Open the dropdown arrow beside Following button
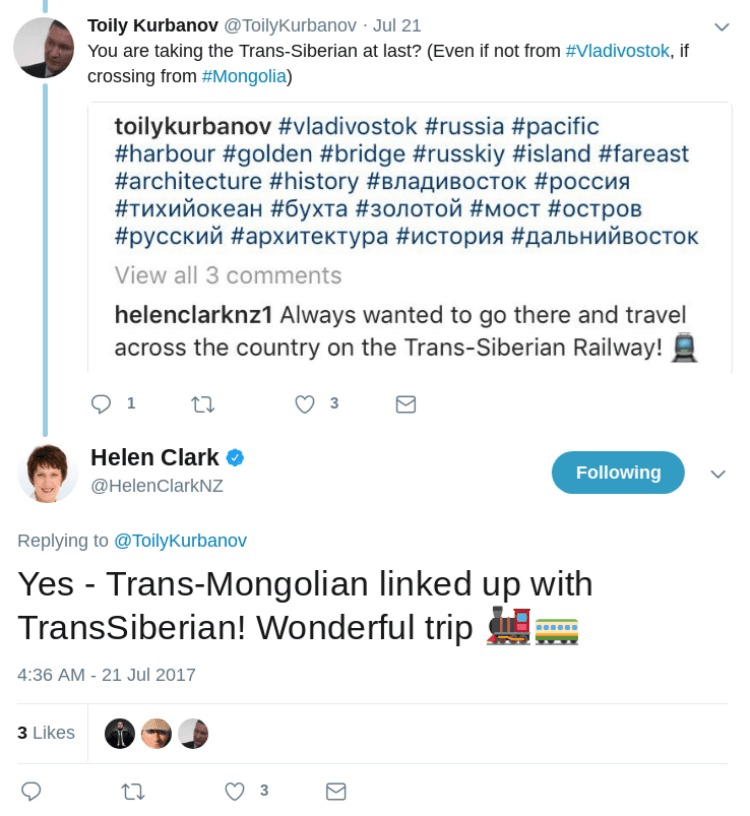The width and height of the screenshot is (750, 816). click(x=717, y=474)
